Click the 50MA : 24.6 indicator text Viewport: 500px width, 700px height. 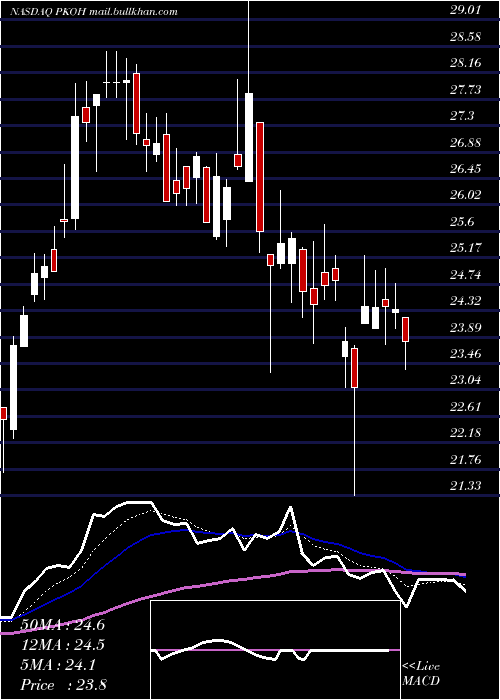[62, 625]
